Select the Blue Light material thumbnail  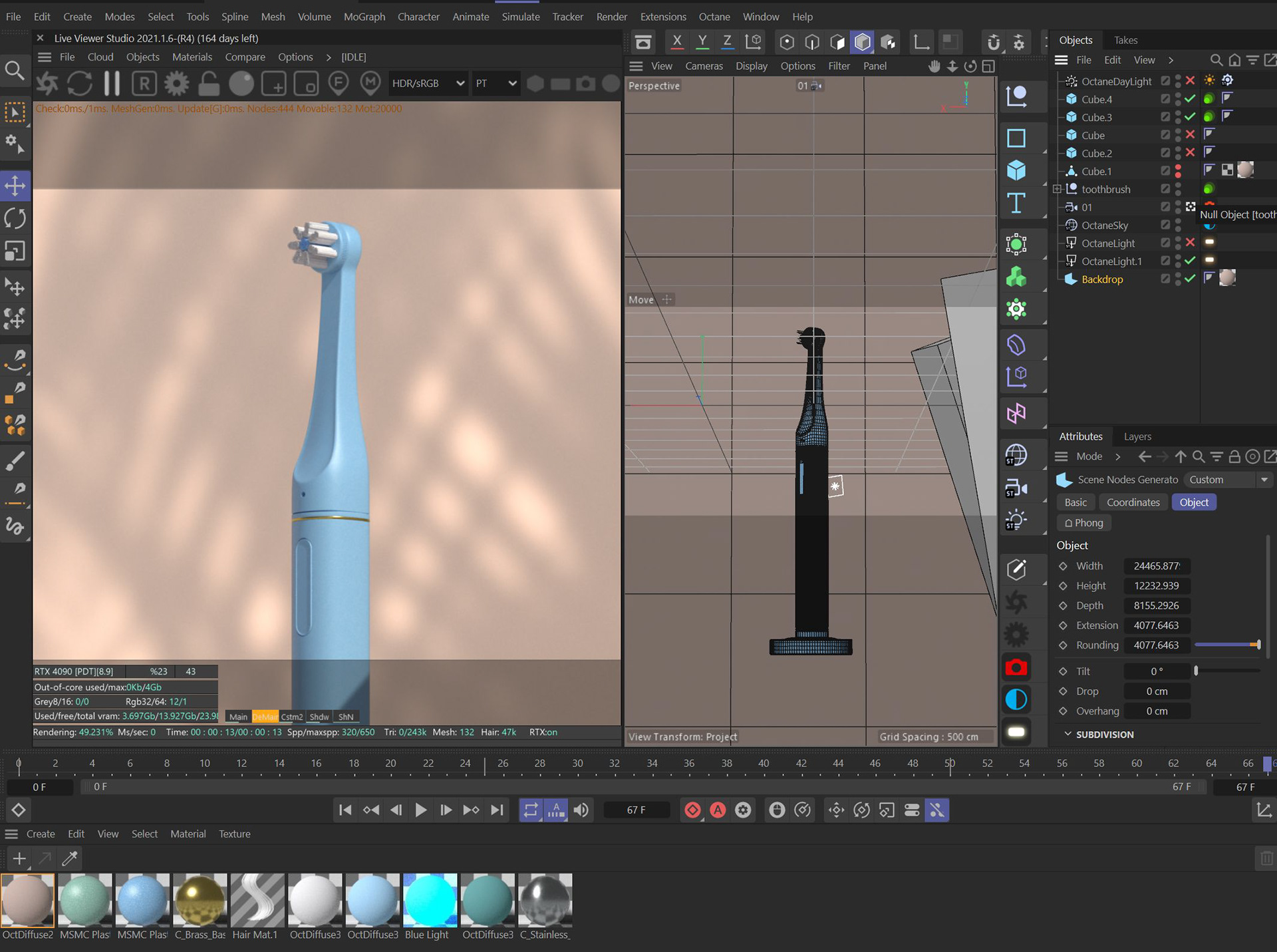click(430, 899)
